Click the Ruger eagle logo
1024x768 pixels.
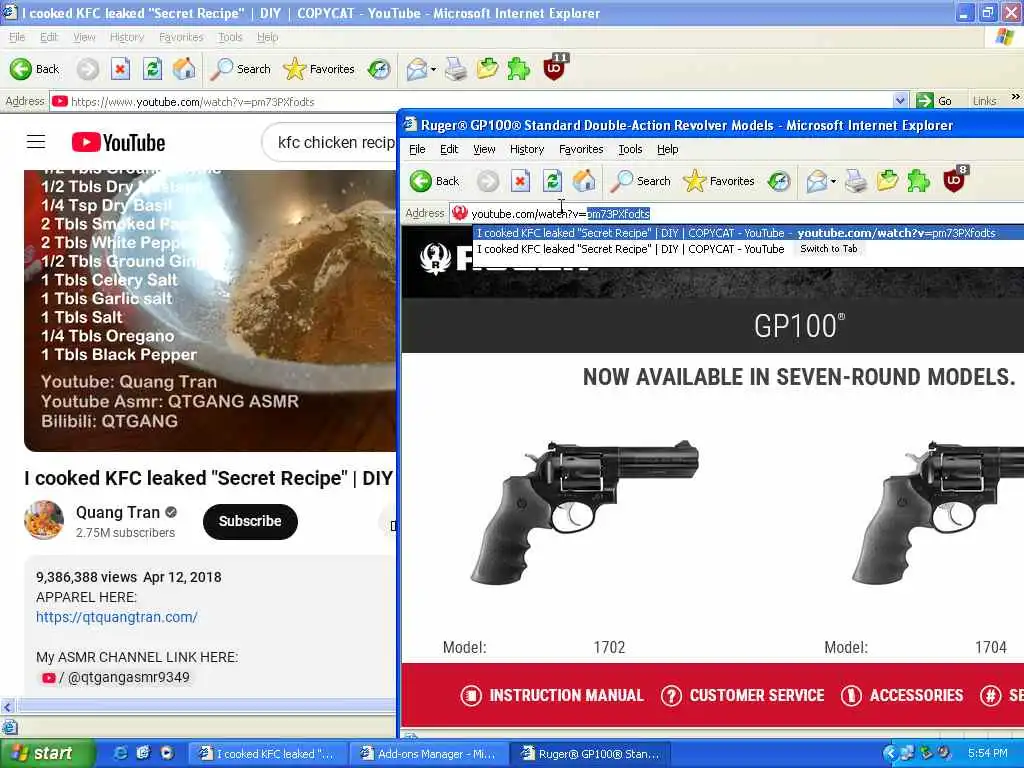[x=436, y=259]
